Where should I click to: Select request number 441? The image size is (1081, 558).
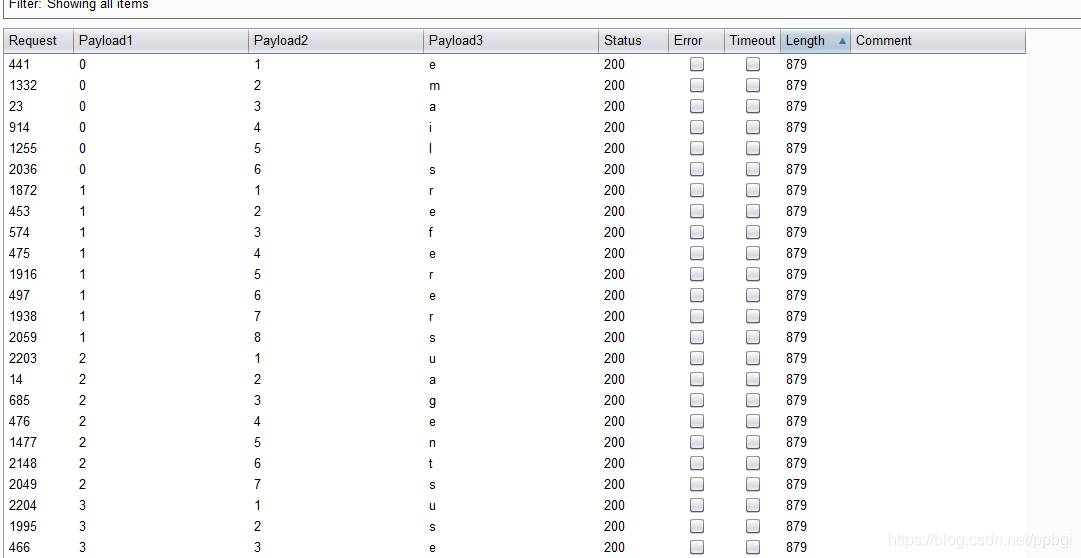(19, 64)
